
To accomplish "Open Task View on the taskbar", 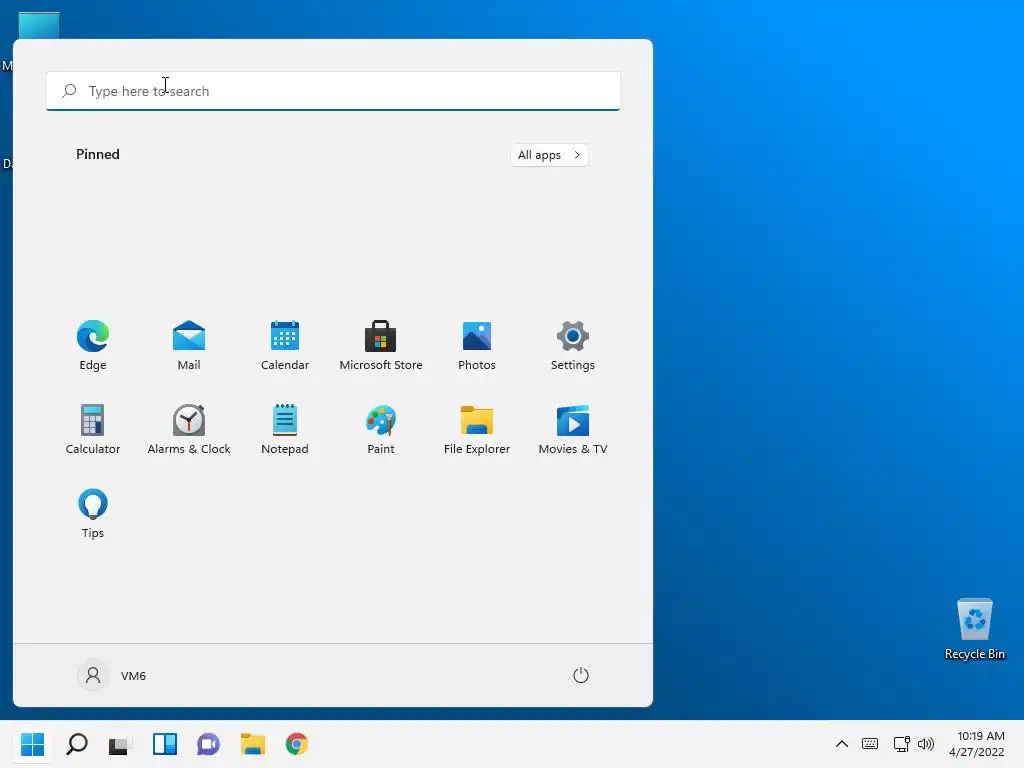I will (x=120, y=744).
